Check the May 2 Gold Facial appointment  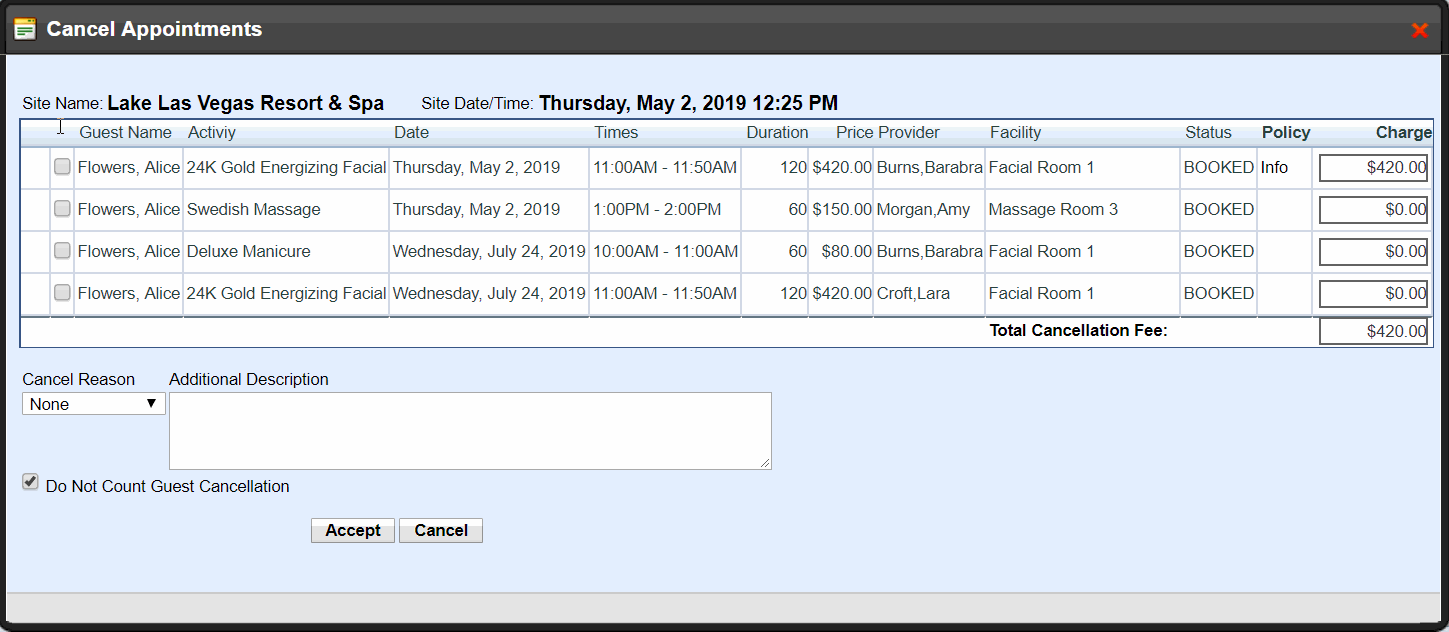click(x=62, y=167)
